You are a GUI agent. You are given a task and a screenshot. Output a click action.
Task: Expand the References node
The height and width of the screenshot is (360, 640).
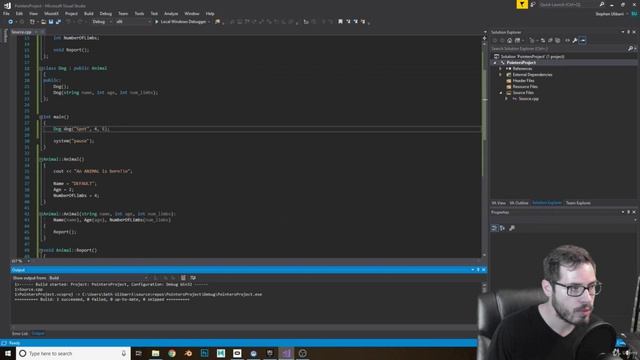coord(500,69)
